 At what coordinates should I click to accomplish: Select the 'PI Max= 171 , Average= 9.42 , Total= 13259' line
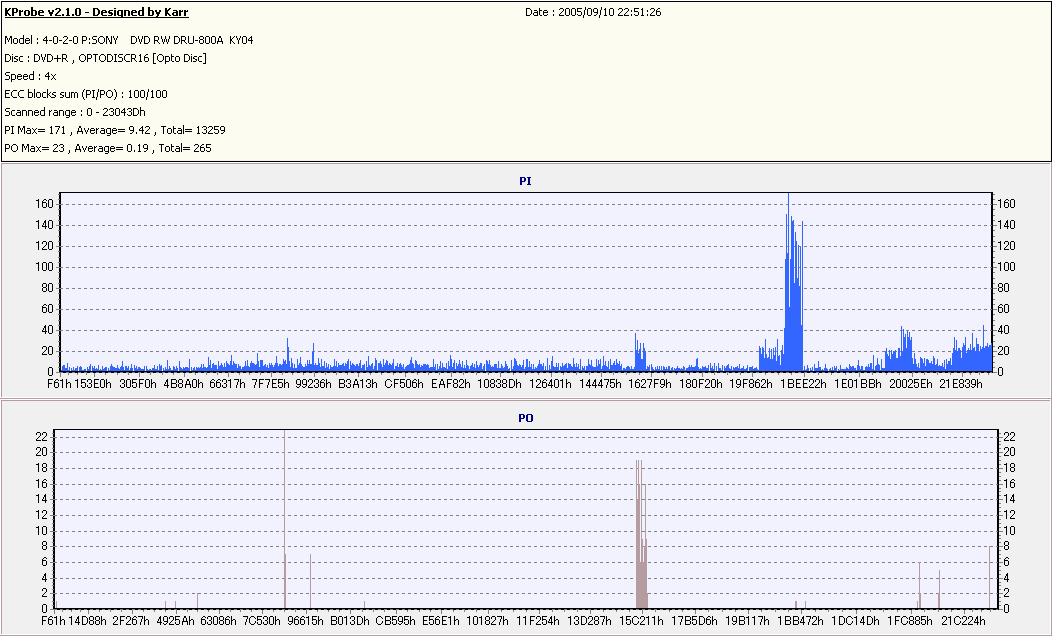[x=115, y=130]
